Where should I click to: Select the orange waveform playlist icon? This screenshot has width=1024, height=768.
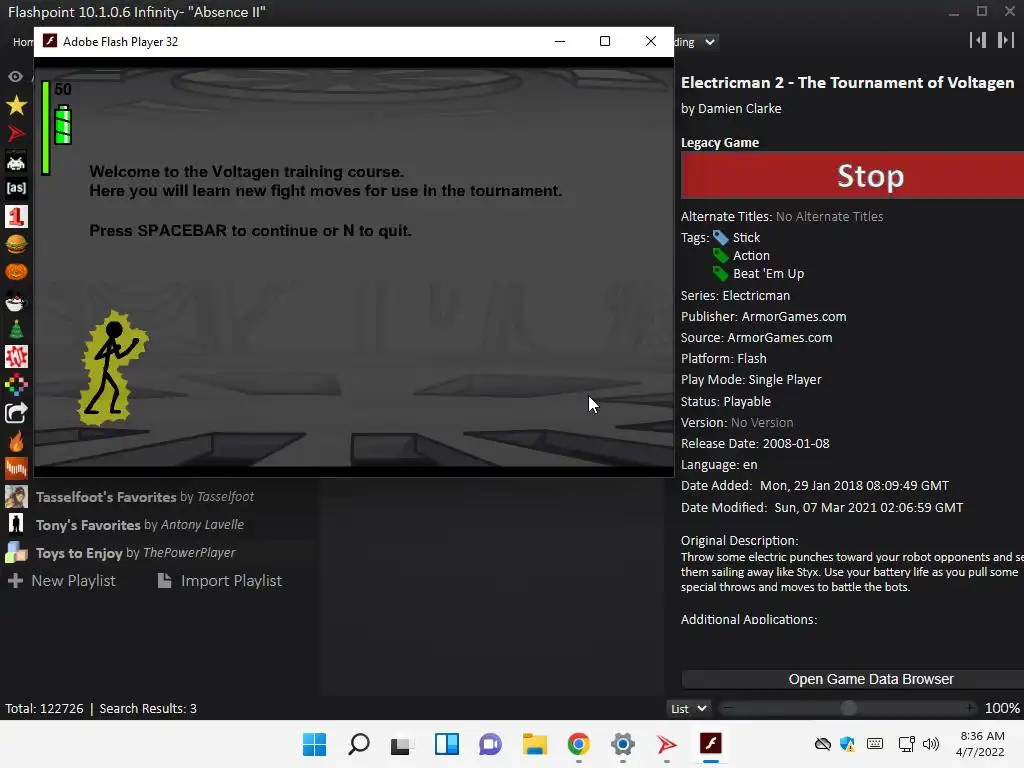tap(16, 468)
